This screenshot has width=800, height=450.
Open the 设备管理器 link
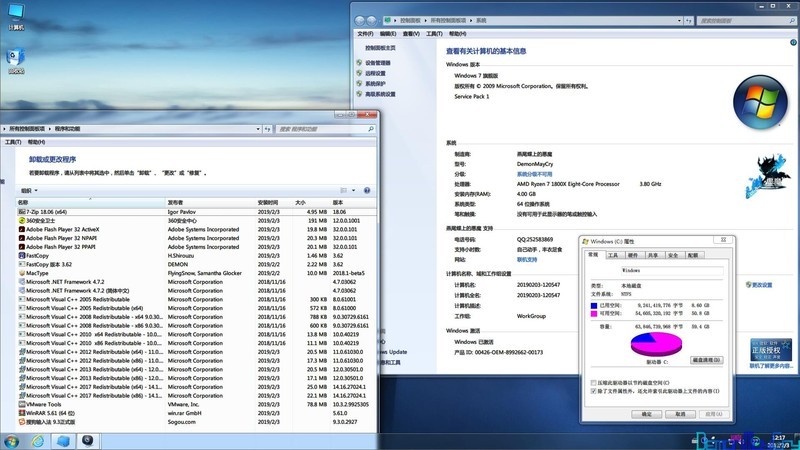pos(378,63)
